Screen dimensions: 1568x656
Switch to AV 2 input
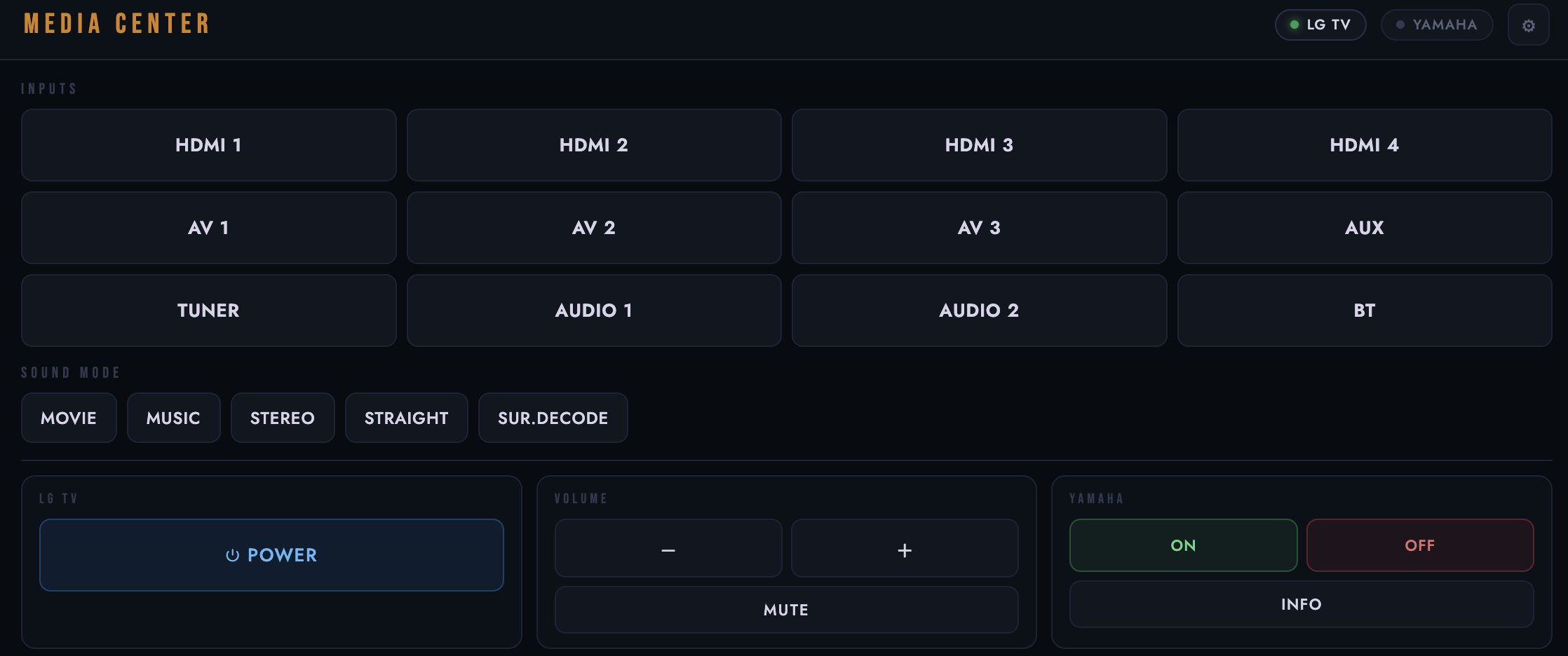click(594, 228)
